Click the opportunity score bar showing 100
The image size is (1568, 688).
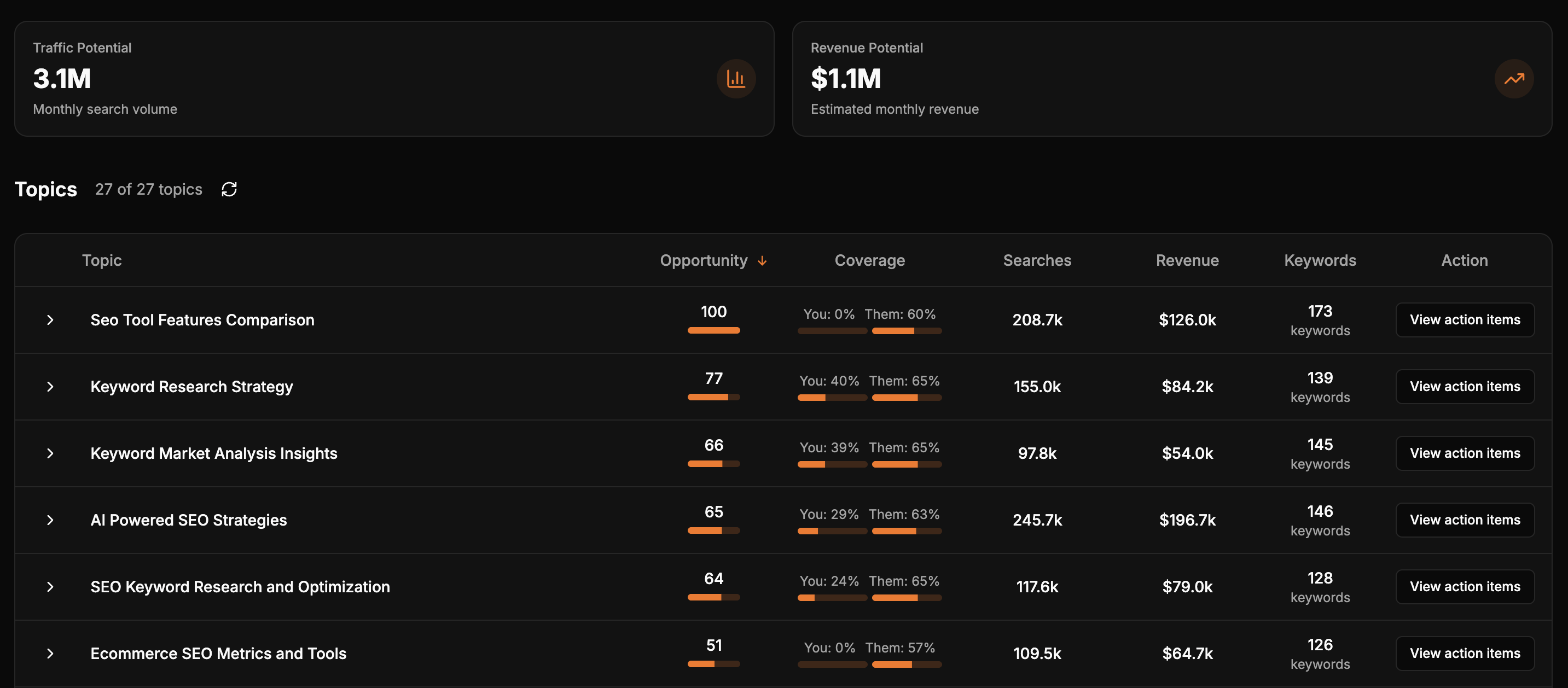point(713,330)
